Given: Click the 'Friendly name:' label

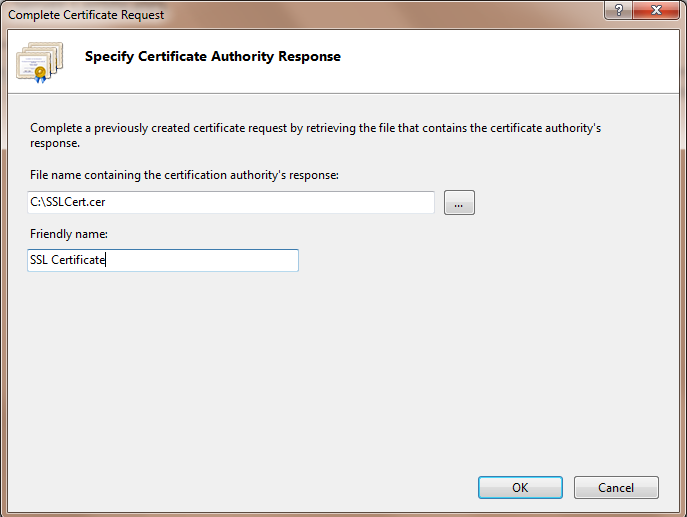Looking at the screenshot, I should tap(69, 234).
